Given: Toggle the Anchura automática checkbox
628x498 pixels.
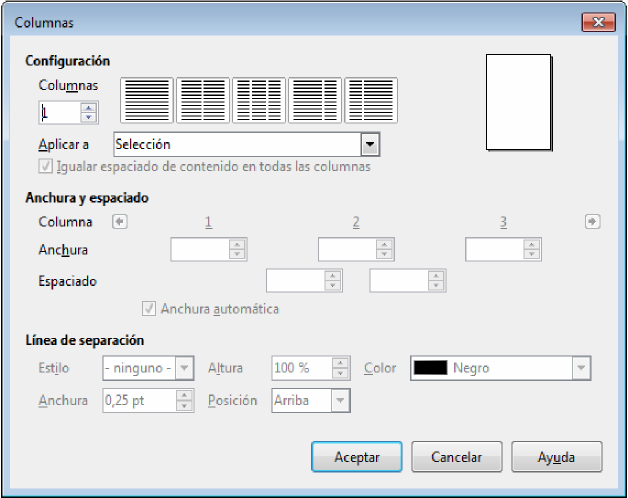Looking at the screenshot, I should point(149,309).
